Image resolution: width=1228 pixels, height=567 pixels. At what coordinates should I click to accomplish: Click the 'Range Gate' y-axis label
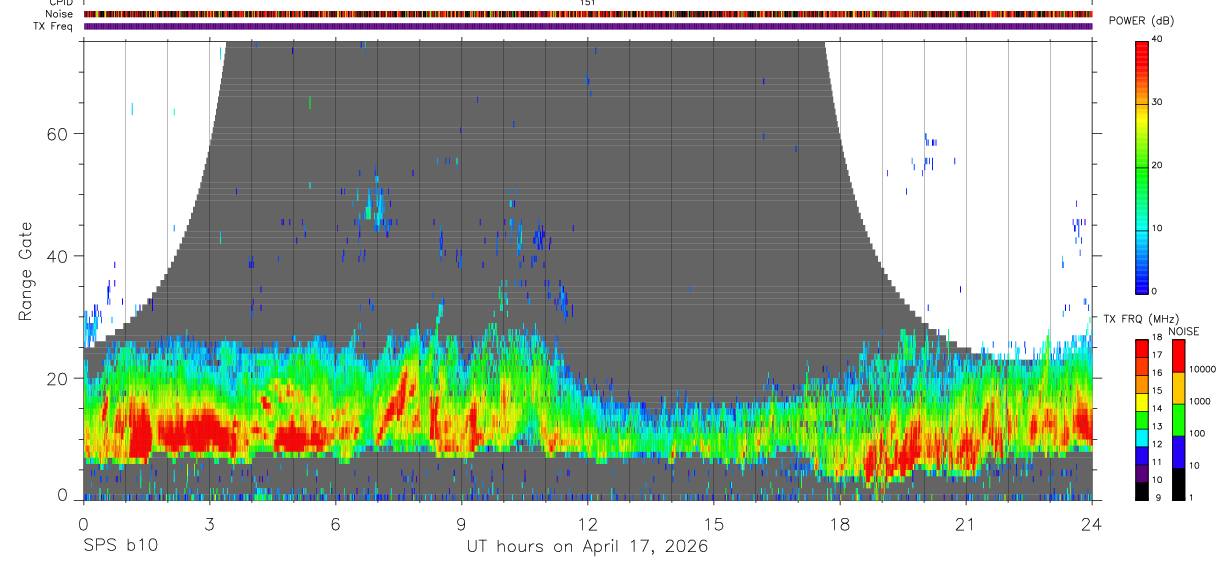(x=25, y=270)
